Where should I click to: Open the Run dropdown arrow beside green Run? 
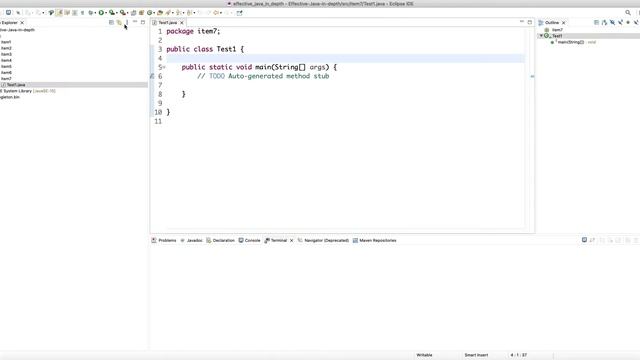(106, 13)
